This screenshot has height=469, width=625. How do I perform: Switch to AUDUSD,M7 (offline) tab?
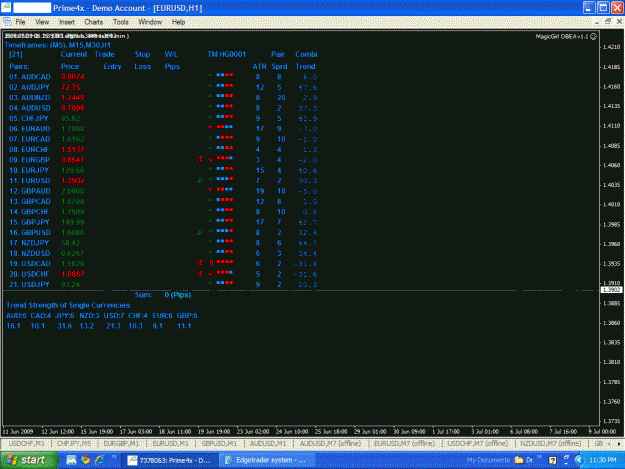(x=330, y=443)
